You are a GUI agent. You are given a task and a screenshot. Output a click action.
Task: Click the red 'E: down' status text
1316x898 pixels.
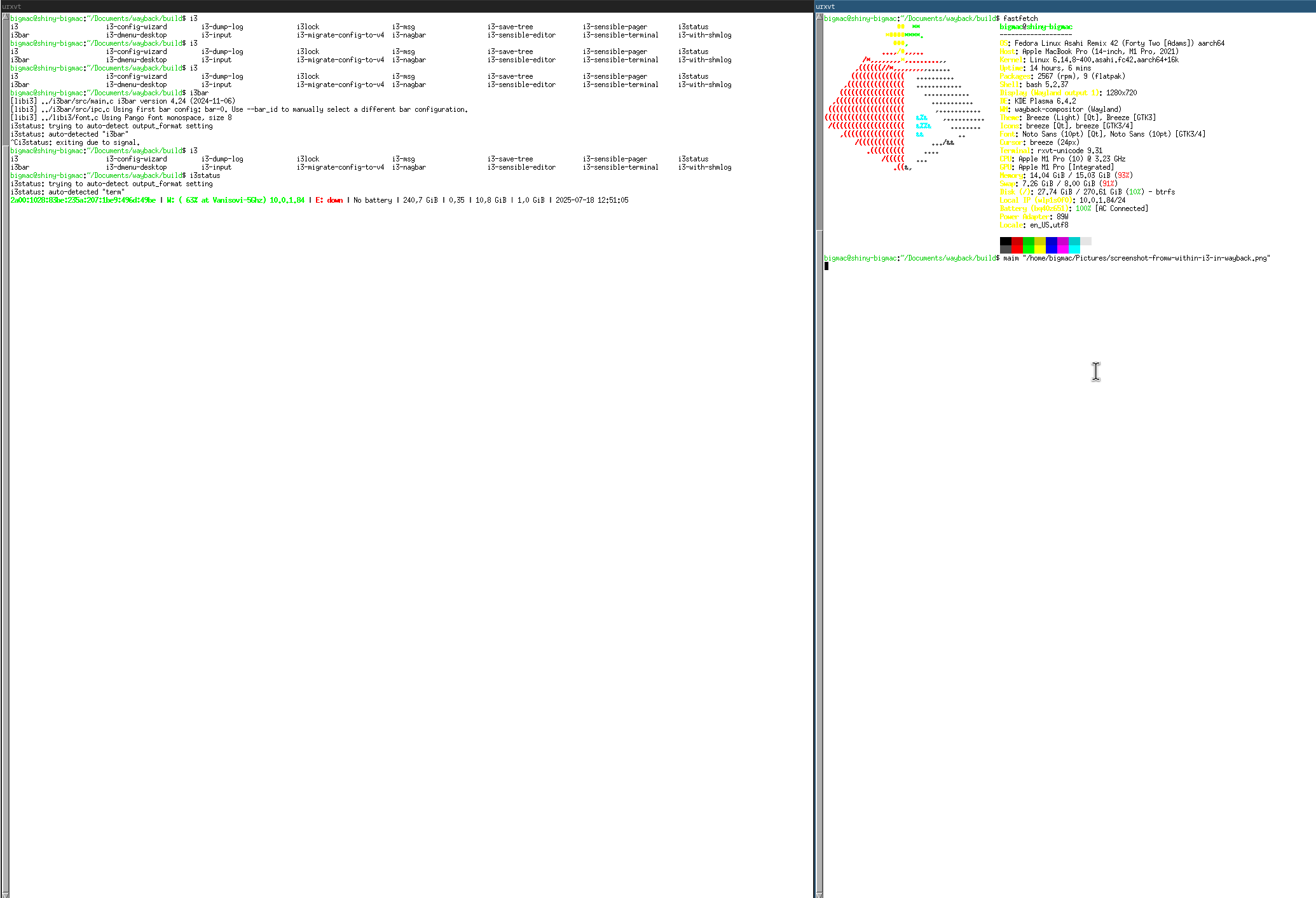pos(329,200)
